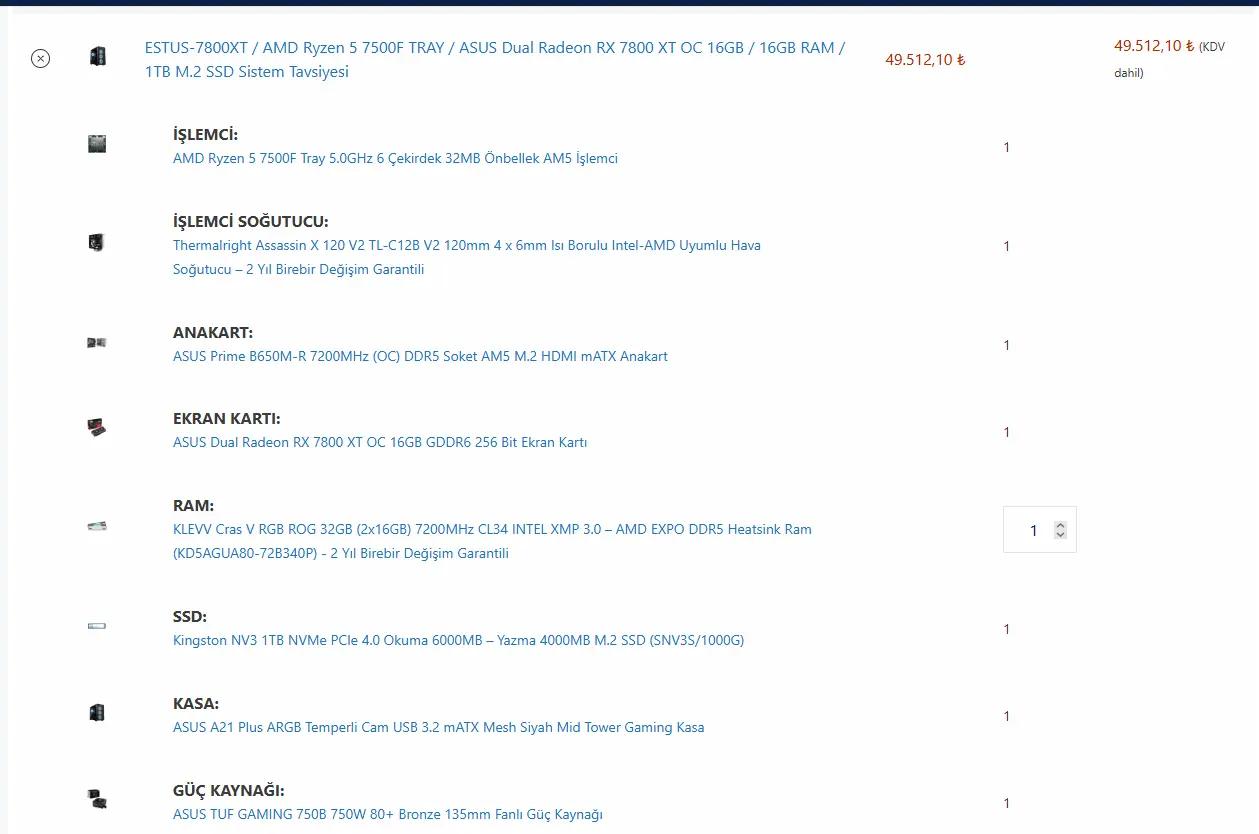
Task: Increase the RAM quantity with up arrow
Action: pyautogui.click(x=1060, y=525)
